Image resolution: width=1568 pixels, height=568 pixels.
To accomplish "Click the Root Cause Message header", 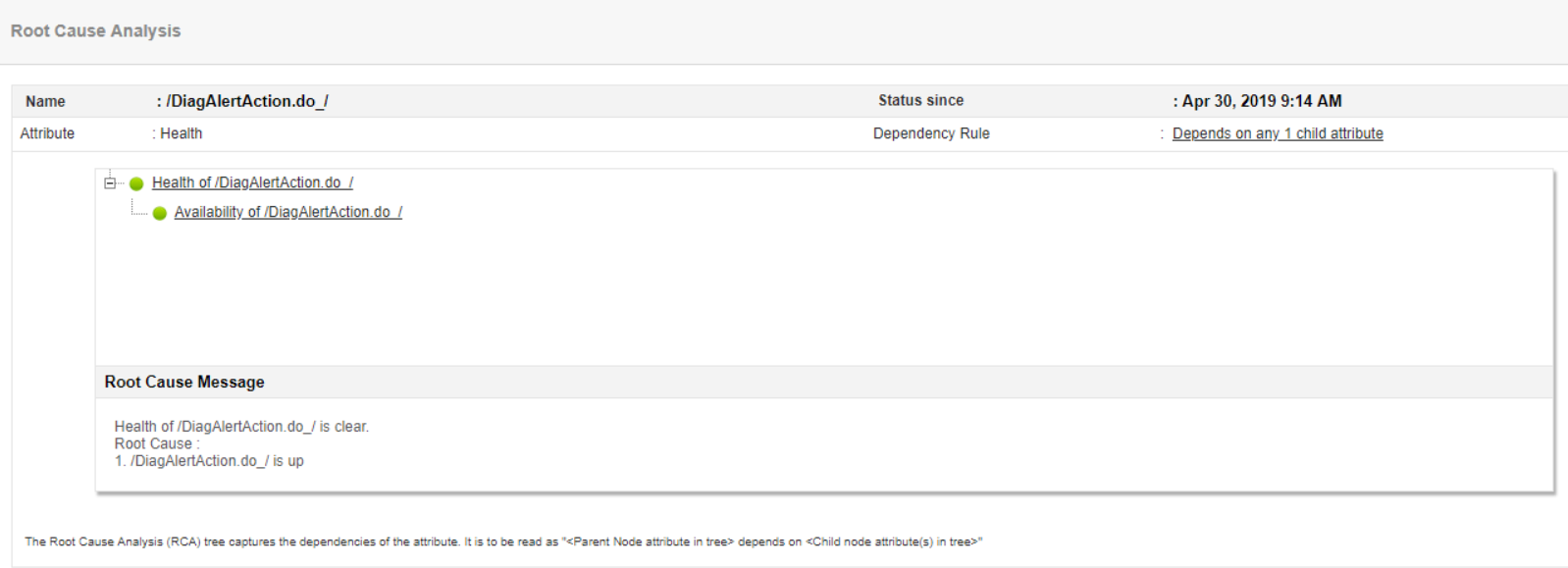I will tap(184, 382).
